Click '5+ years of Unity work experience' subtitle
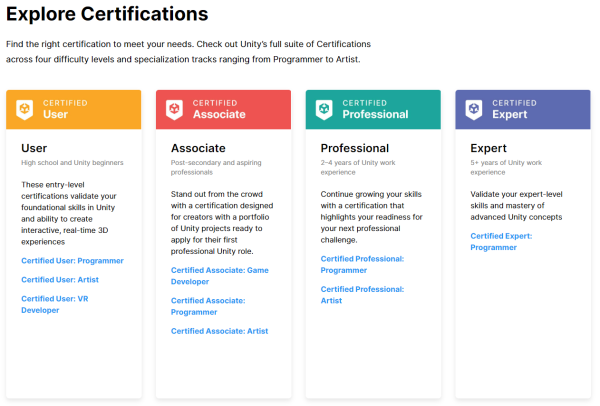 click(506, 167)
